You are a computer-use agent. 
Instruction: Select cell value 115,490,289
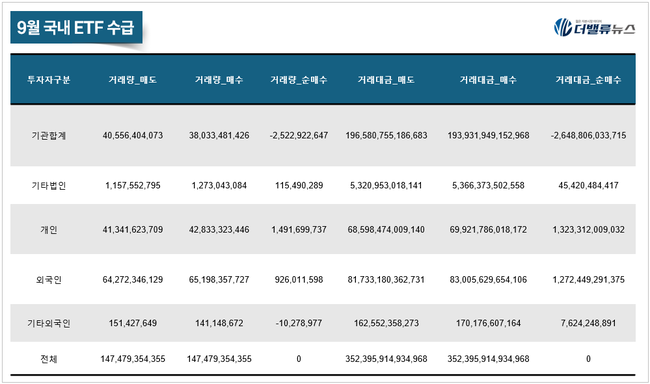(299, 185)
